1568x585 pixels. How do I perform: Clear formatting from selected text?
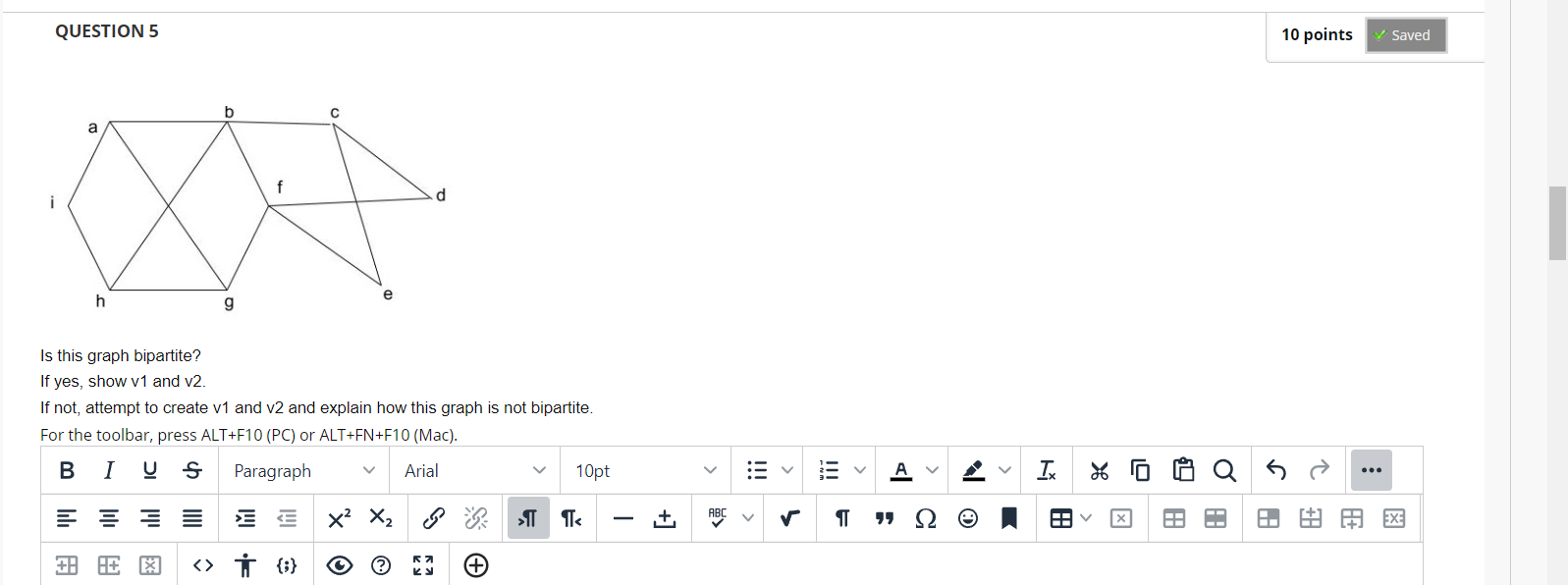1047,471
